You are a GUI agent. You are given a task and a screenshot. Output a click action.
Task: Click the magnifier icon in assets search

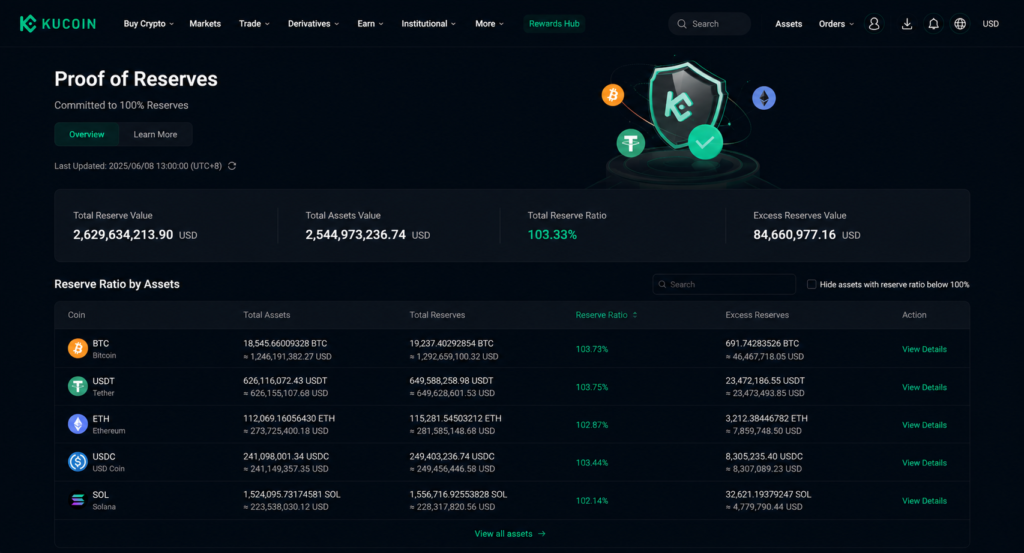pyautogui.click(x=662, y=285)
